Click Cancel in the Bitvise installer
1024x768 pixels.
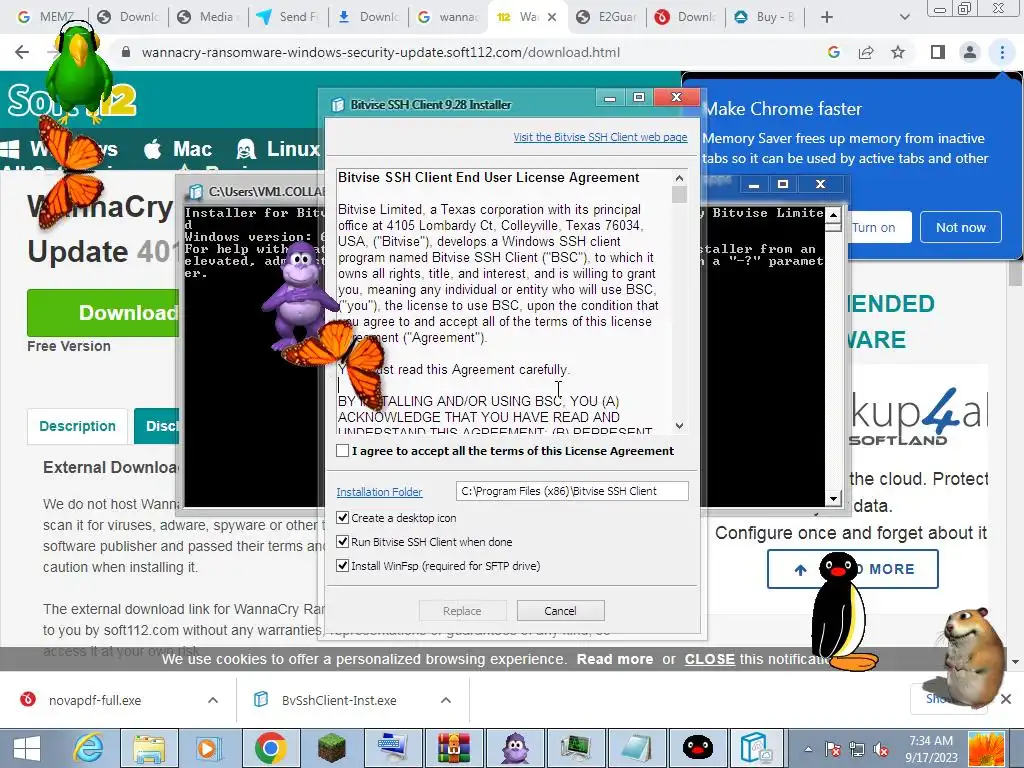coord(560,611)
